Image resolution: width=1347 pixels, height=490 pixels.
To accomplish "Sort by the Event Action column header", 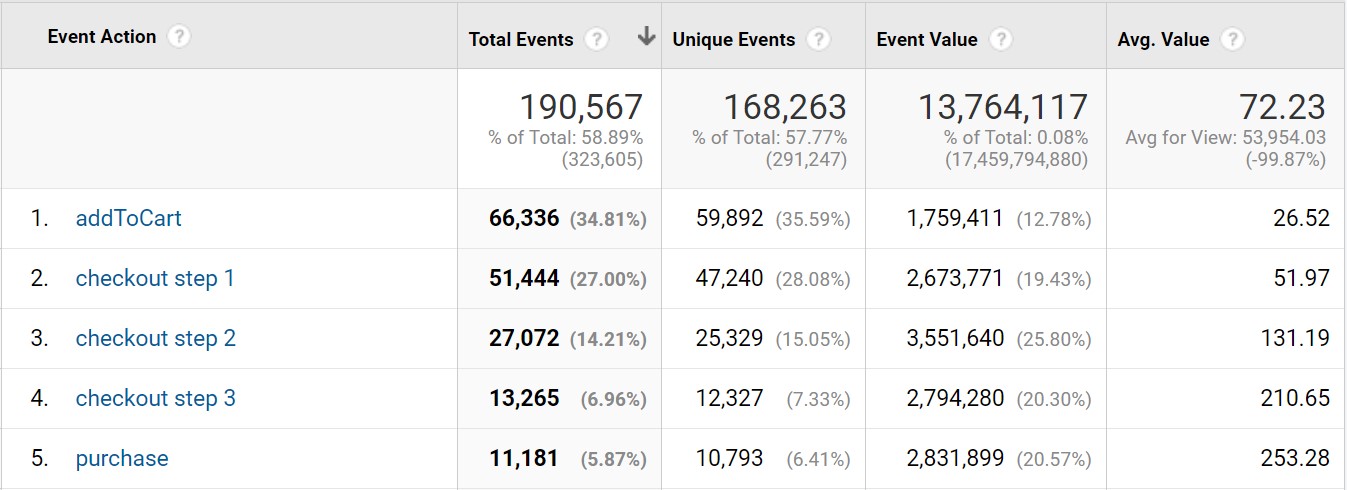I will click(x=102, y=37).
